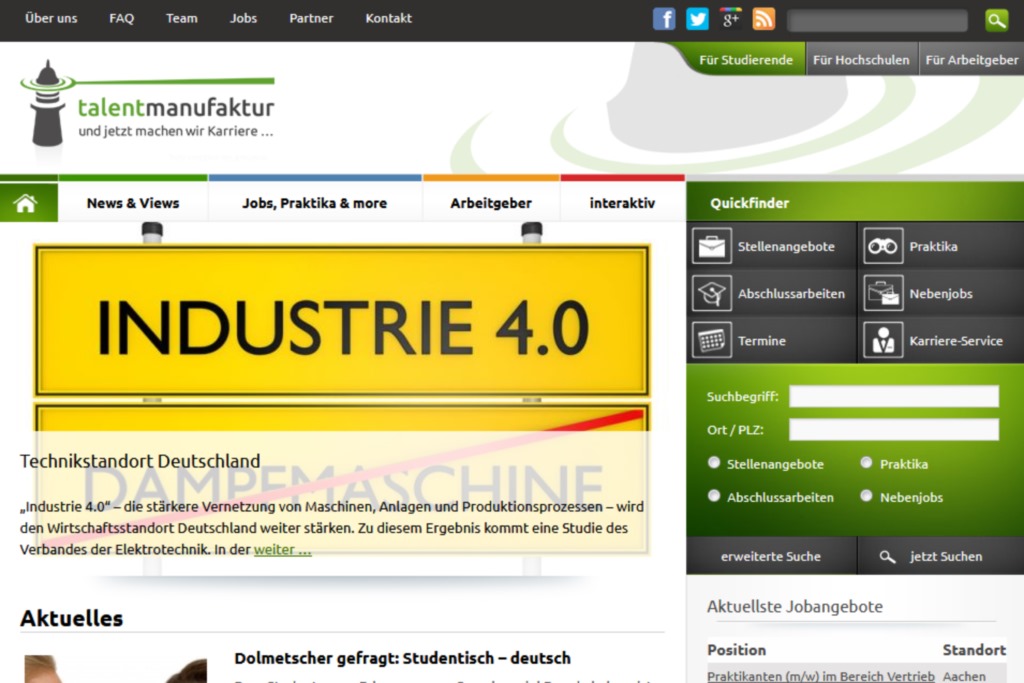Follow the weiter … article link
The height and width of the screenshot is (683, 1024).
pos(282,549)
